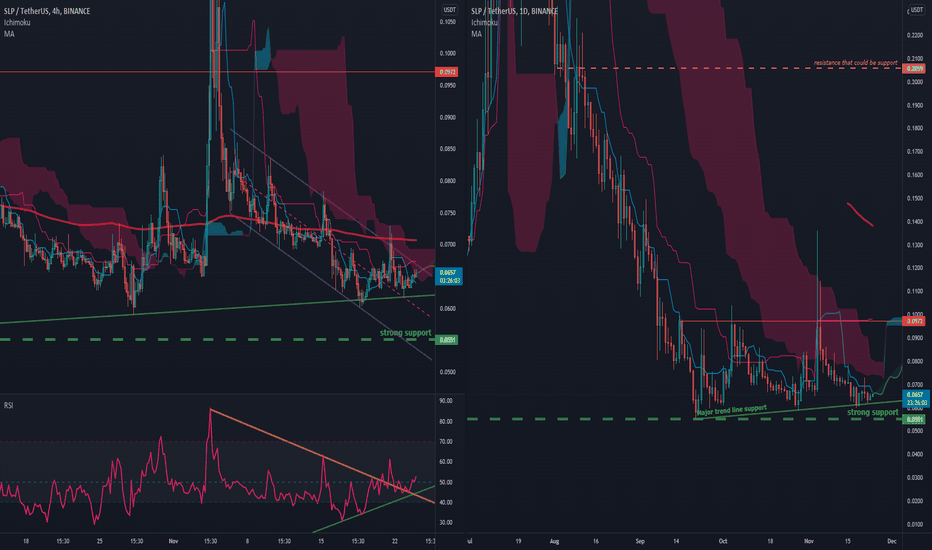932x550 pixels.
Task: Click the red 0.0972 price tag on 1D chart
Action: [x=914, y=321]
